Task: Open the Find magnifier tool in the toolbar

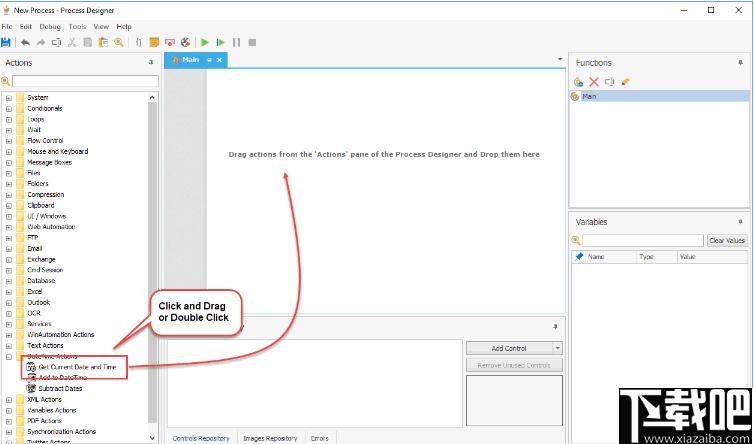Action: coord(119,42)
